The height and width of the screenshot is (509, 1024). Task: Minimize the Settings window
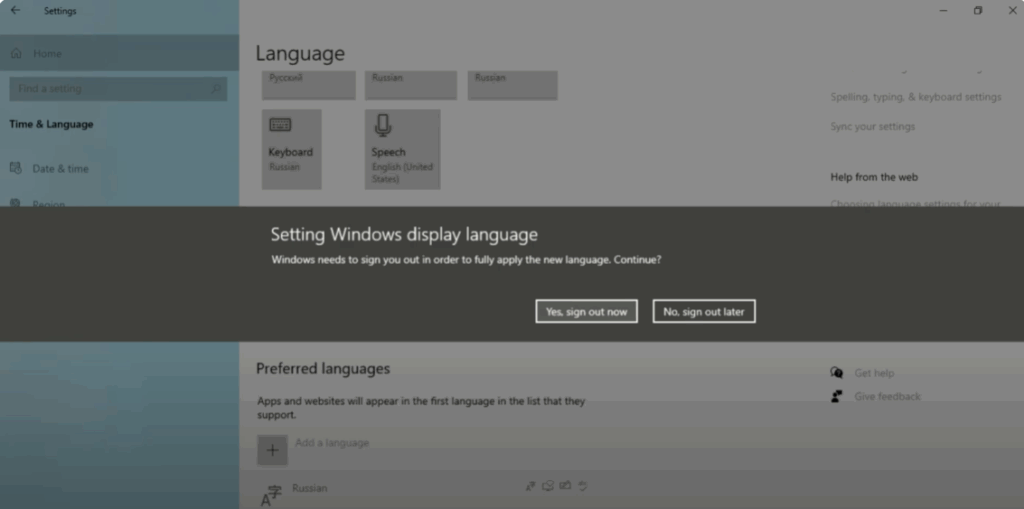[944, 10]
